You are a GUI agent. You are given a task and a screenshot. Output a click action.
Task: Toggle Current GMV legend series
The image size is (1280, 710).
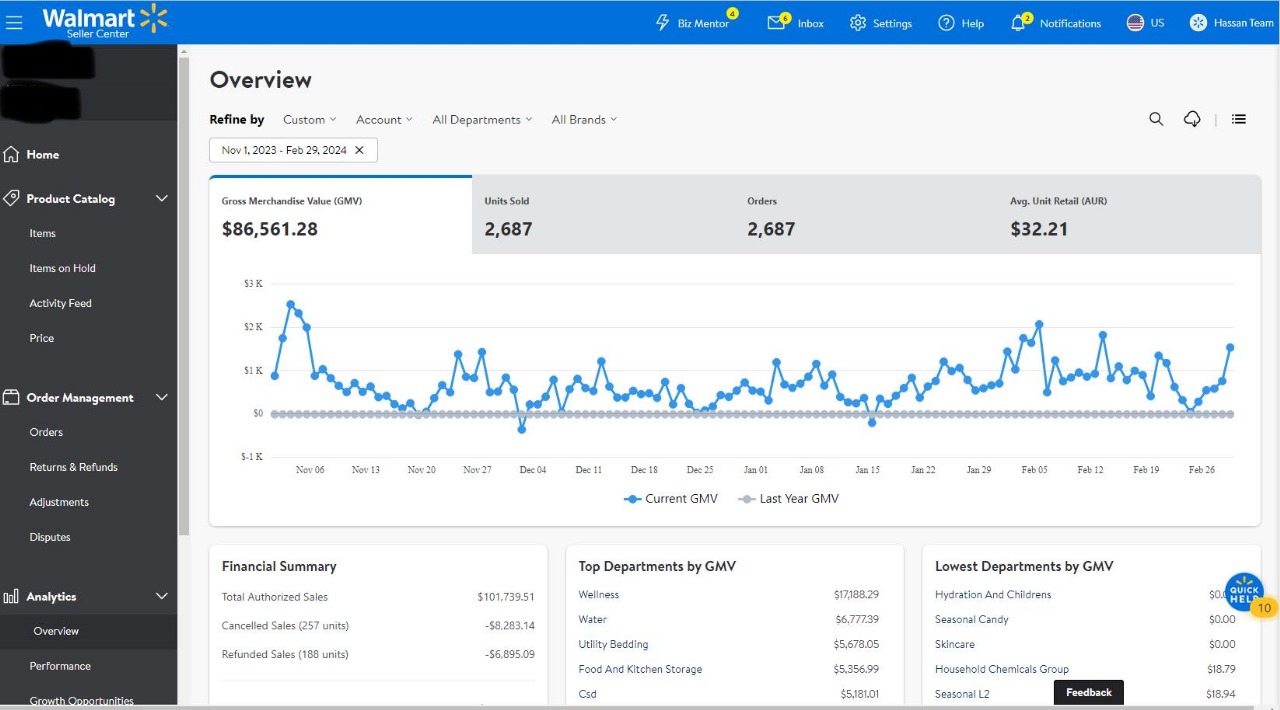(671, 498)
